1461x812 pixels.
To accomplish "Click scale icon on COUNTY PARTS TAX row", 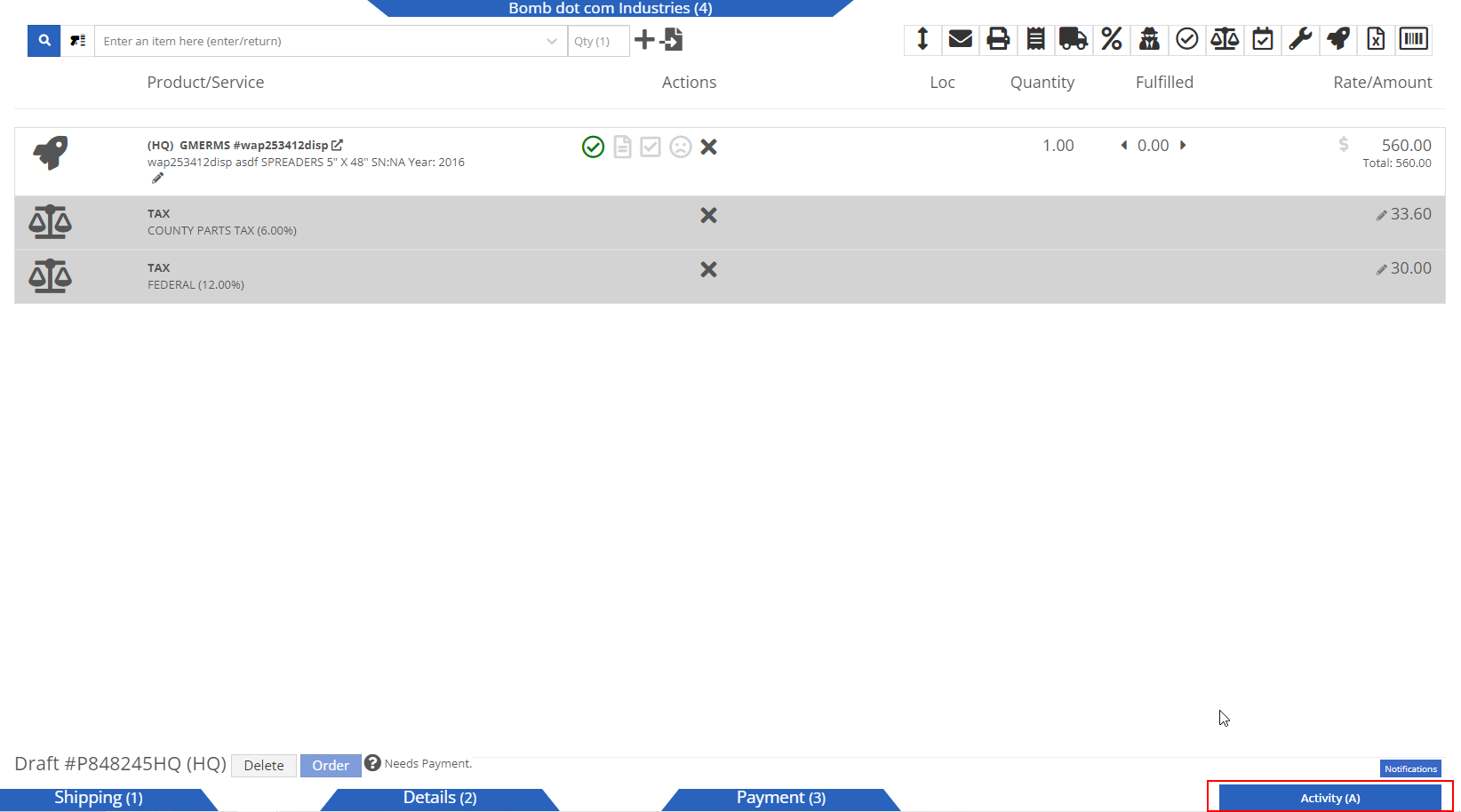I will [x=51, y=222].
